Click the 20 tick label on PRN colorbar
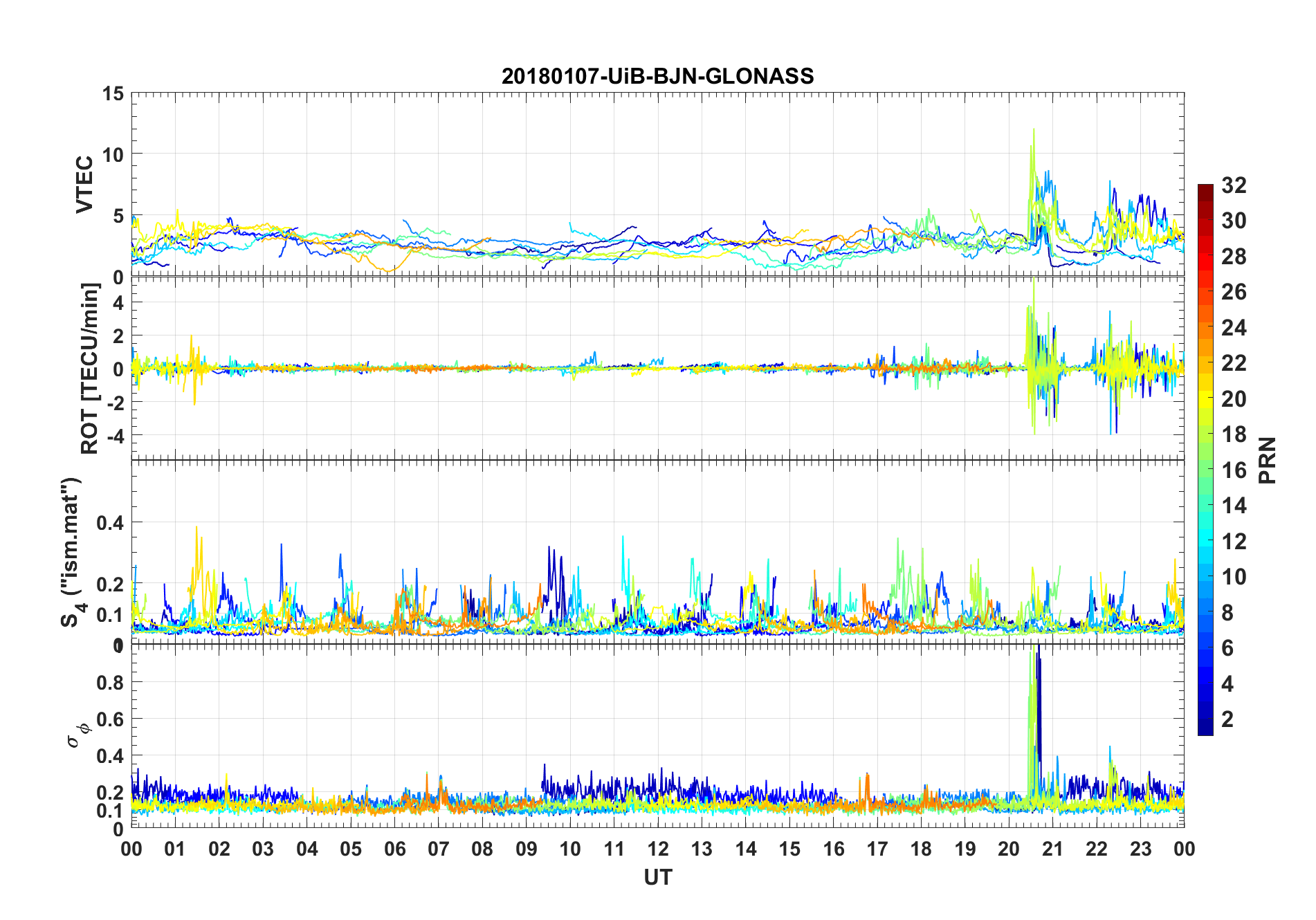 click(1234, 398)
